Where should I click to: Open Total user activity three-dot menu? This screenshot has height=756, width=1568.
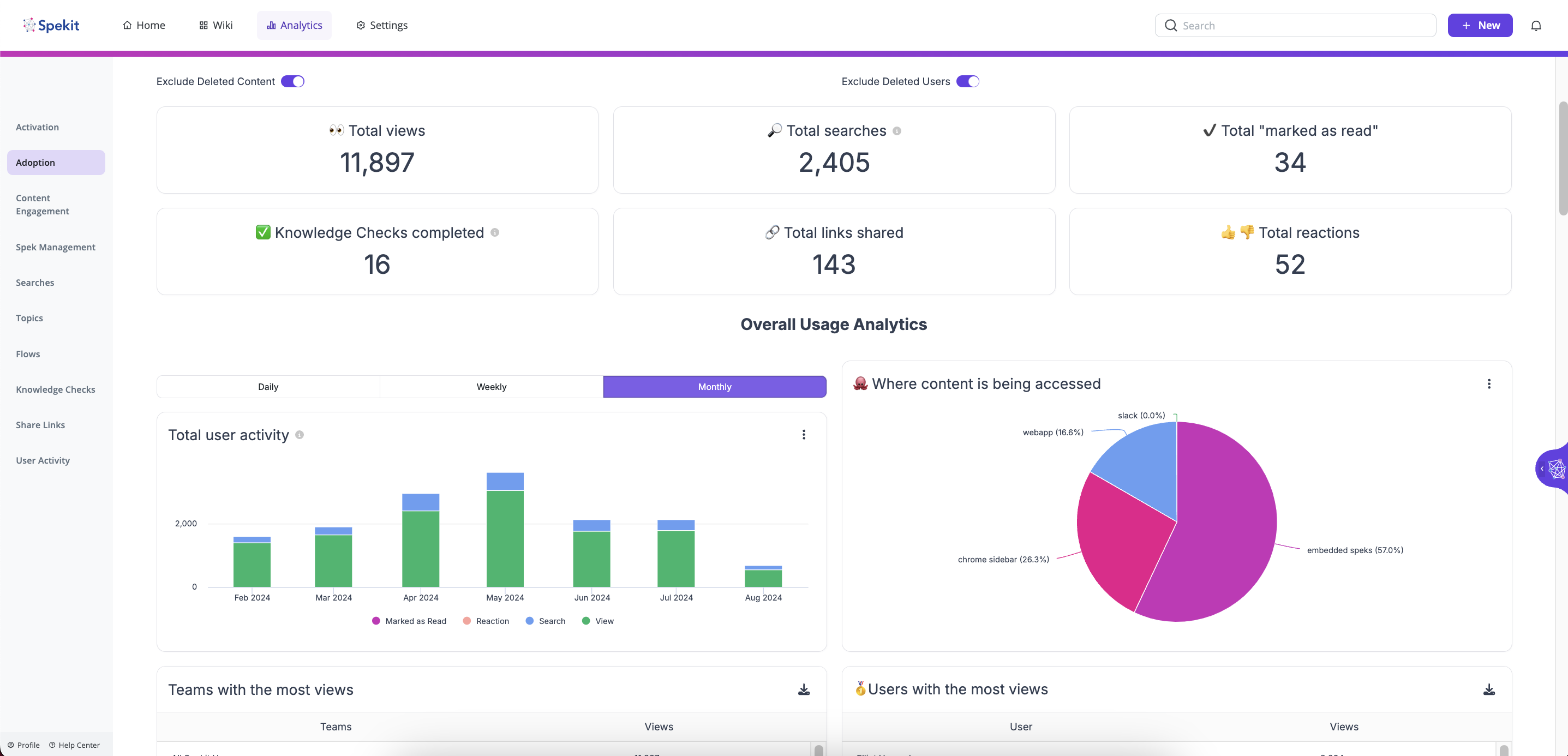[x=804, y=435]
